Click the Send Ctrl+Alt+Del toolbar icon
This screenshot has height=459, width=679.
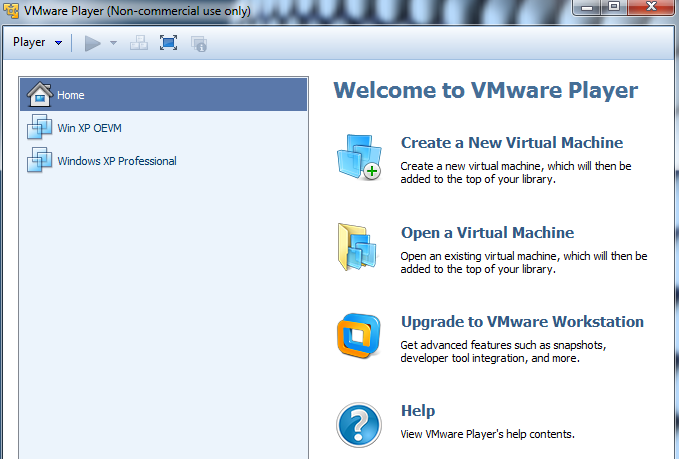tap(139, 43)
